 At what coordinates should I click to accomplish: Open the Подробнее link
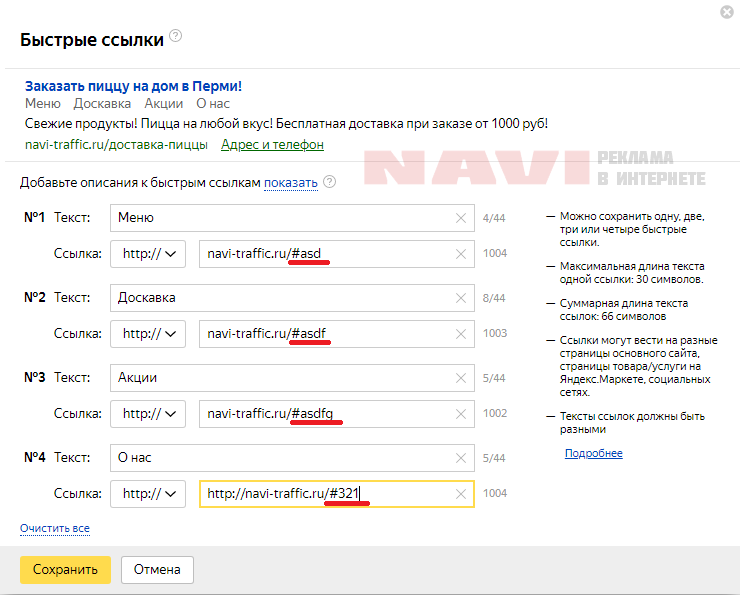click(x=594, y=453)
